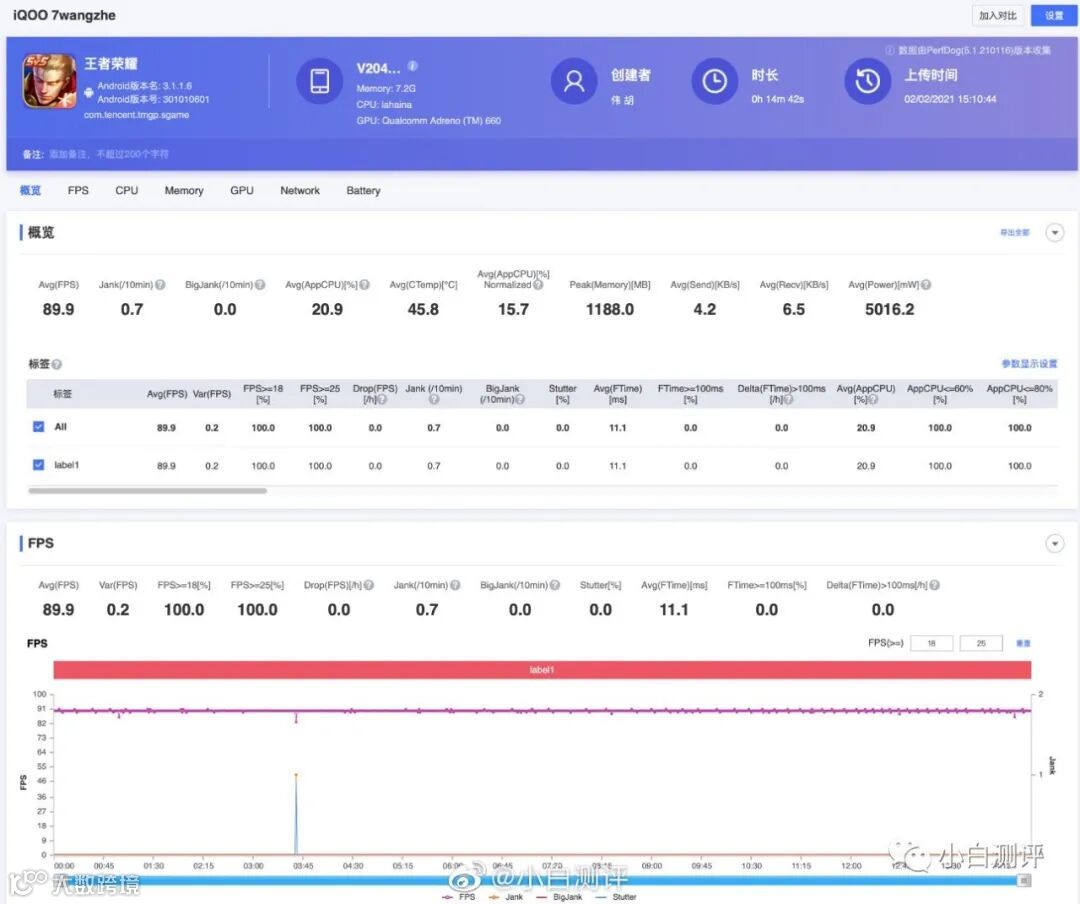Click the upload time history icon
The height and width of the screenshot is (904, 1080).
point(867,81)
